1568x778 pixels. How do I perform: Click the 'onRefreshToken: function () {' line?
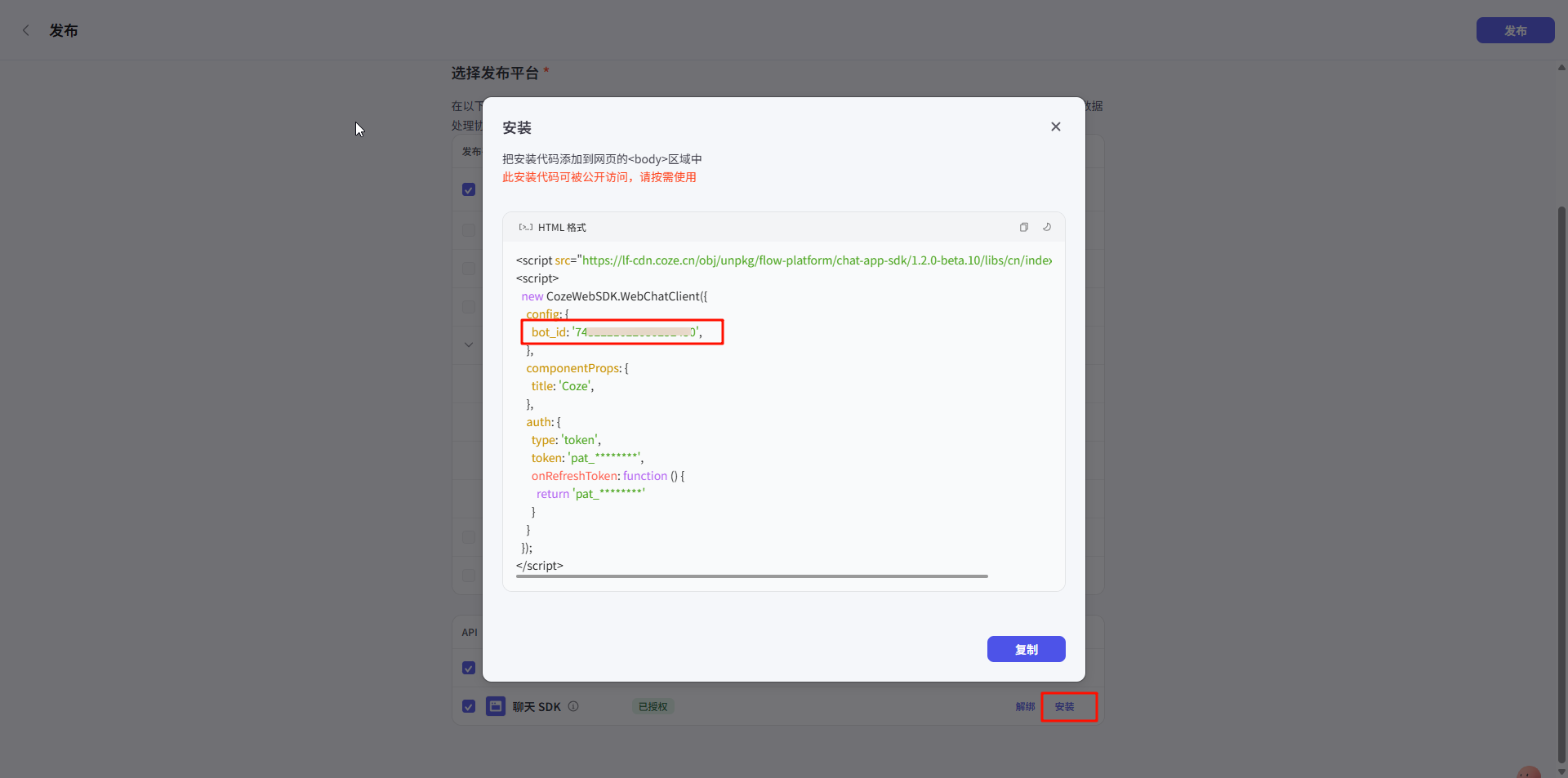point(608,476)
